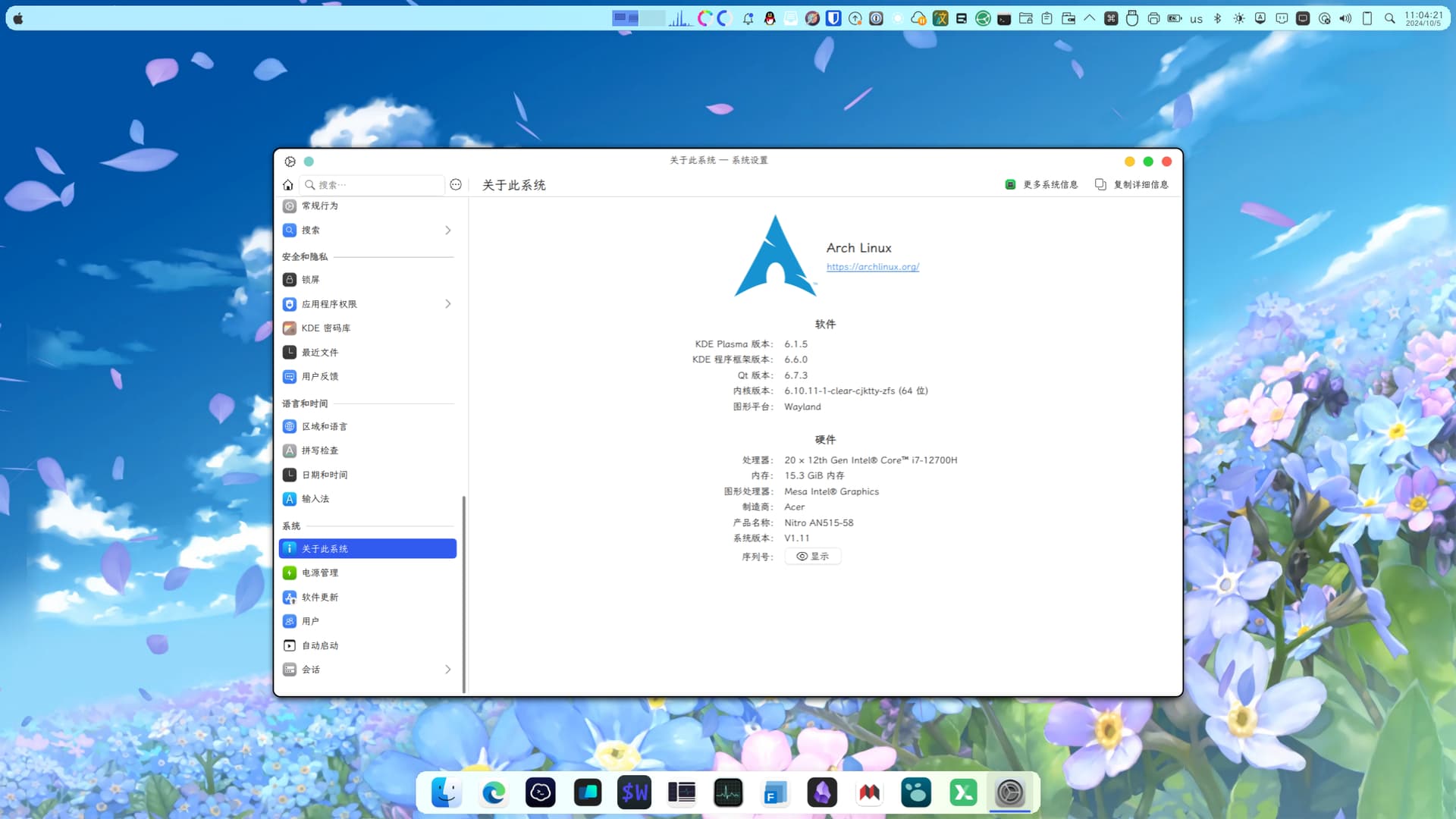Open the sidebar hamburger options menu icon
Screen dimensions: 1456x819
[456, 184]
